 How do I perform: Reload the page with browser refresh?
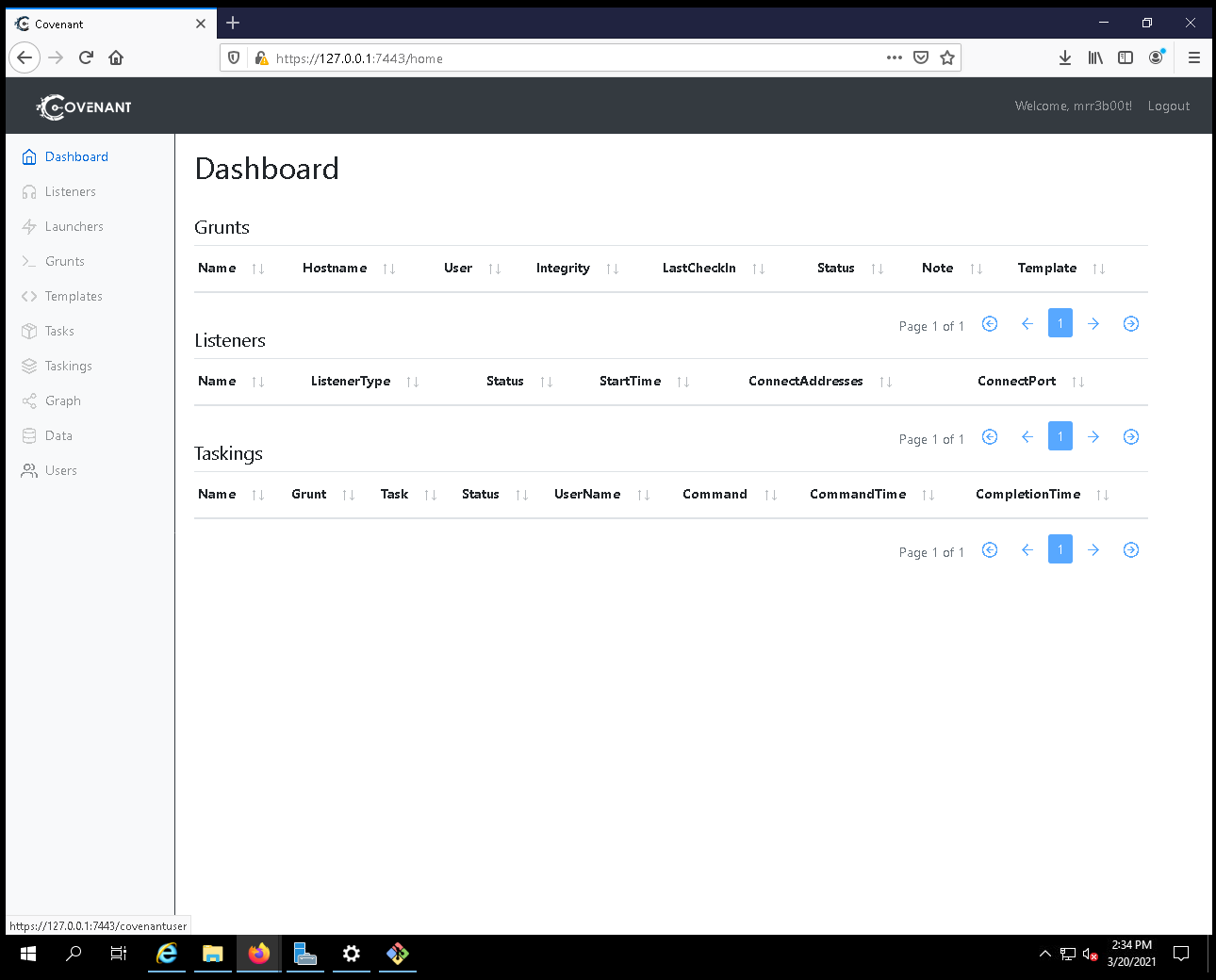point(86,57)
